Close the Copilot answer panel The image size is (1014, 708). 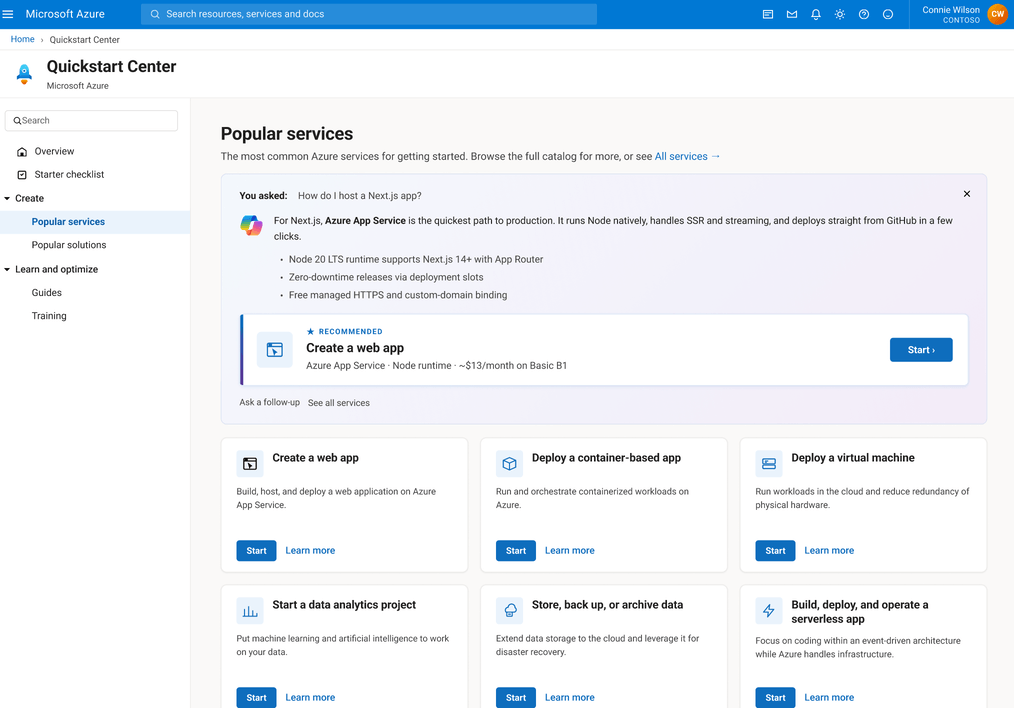tap(966, 194)
